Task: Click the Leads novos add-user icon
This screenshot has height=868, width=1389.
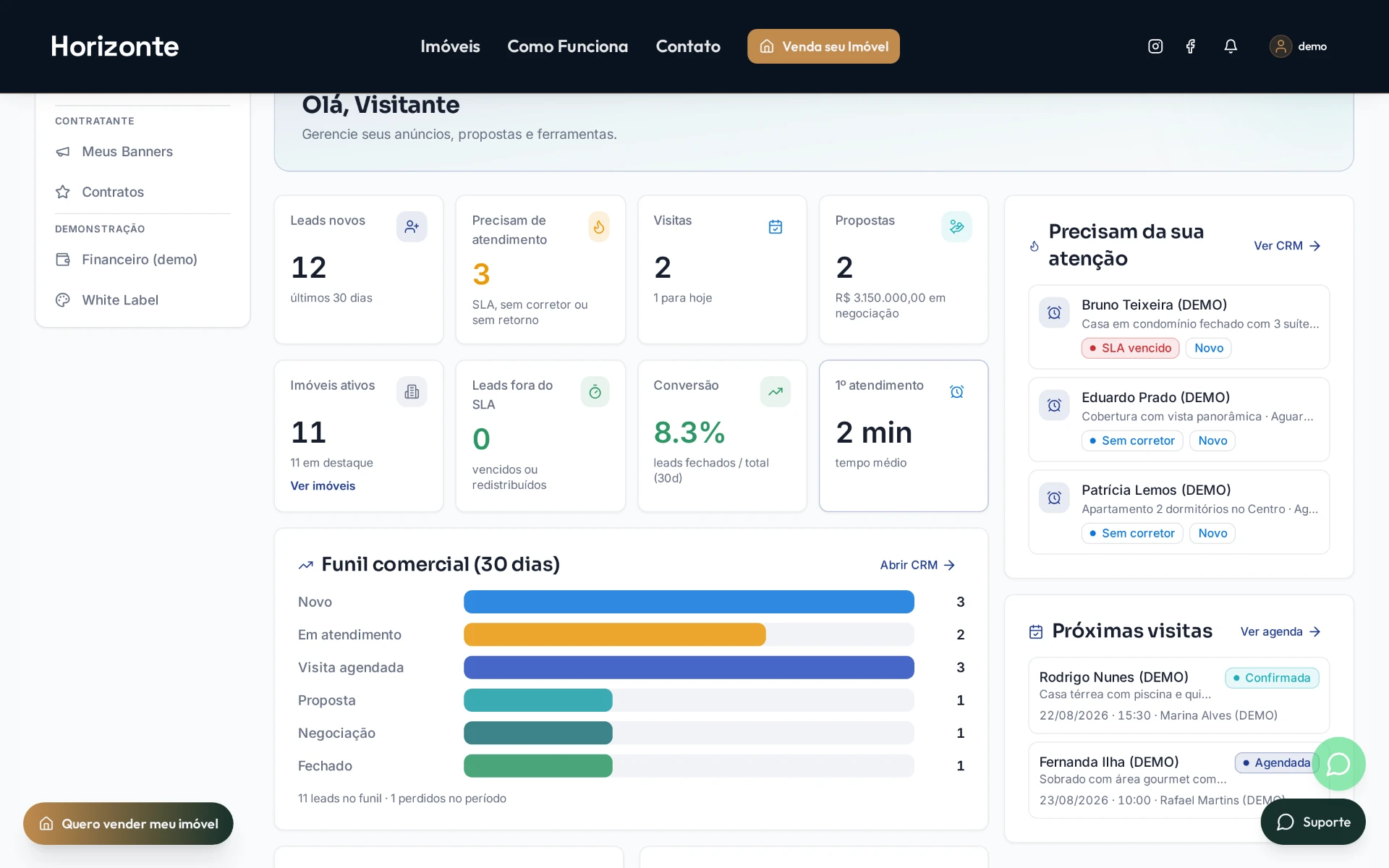Action: point(412,226)
